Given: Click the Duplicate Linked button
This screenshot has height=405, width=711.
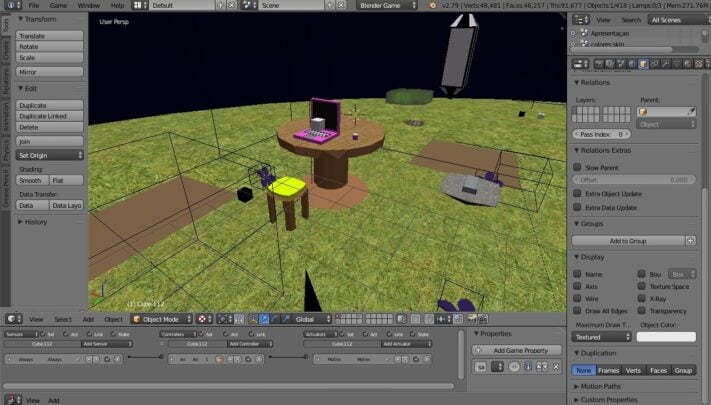Looking at the screenshot, I should pyautogui.click(x=51, y=116).
